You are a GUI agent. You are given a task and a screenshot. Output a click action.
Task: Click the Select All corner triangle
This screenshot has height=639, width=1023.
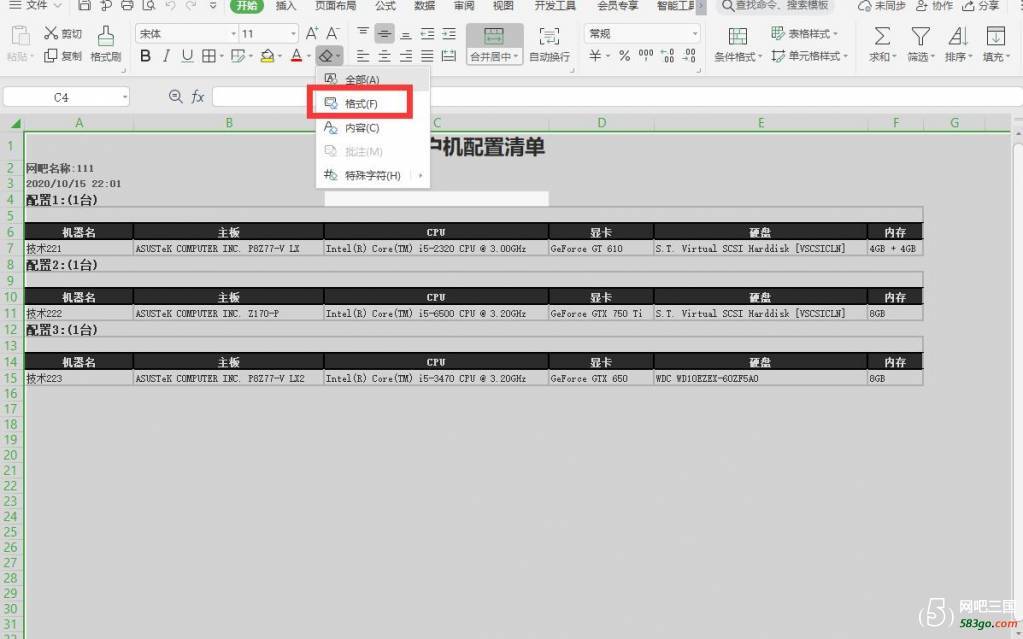[x=14, y=123]
